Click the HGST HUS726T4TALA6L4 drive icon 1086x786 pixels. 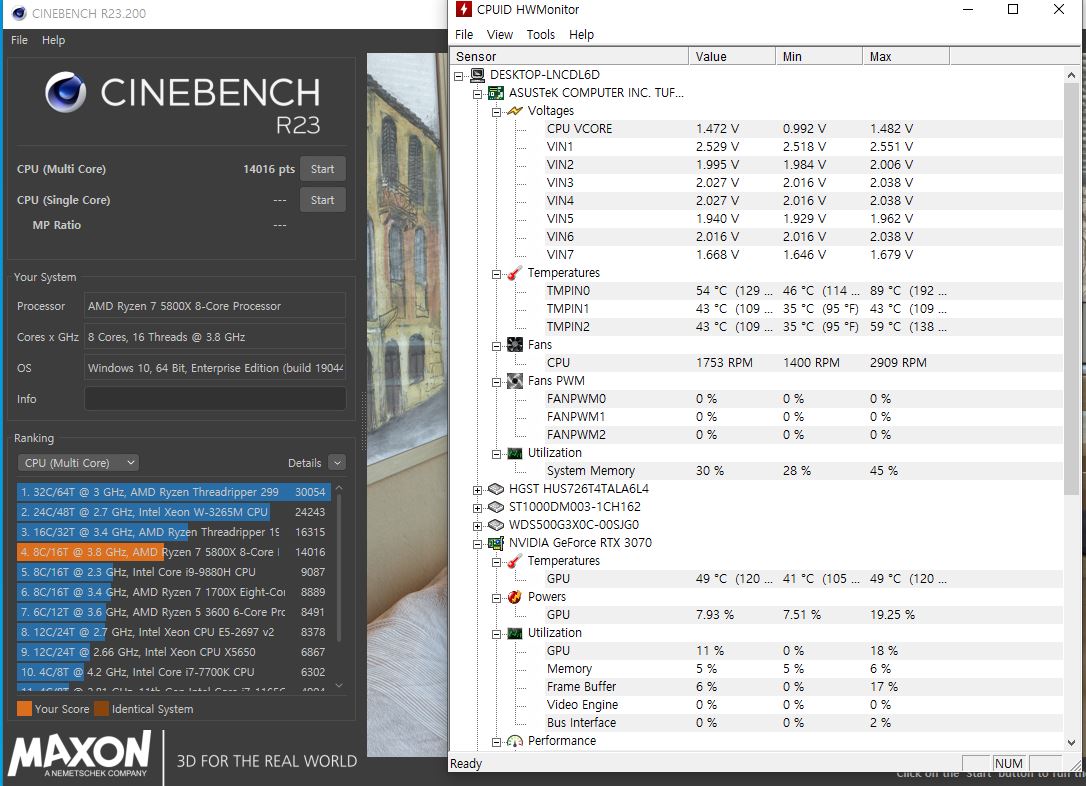[496, 489]
